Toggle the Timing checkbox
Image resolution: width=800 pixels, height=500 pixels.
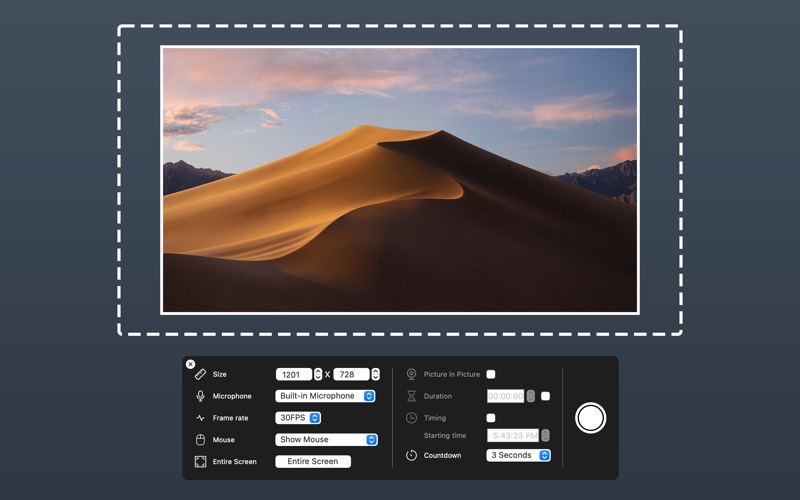click(x=491, y=418)
